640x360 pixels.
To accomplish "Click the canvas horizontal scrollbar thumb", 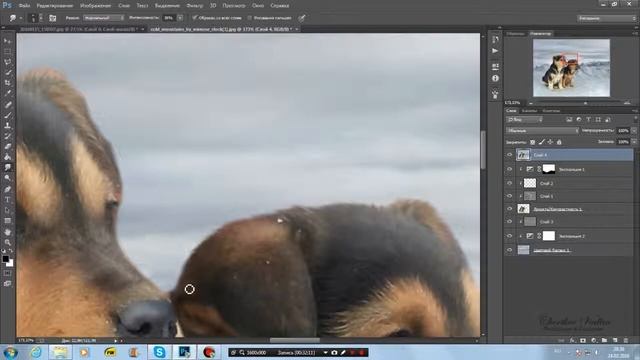I will click(295, 340).
